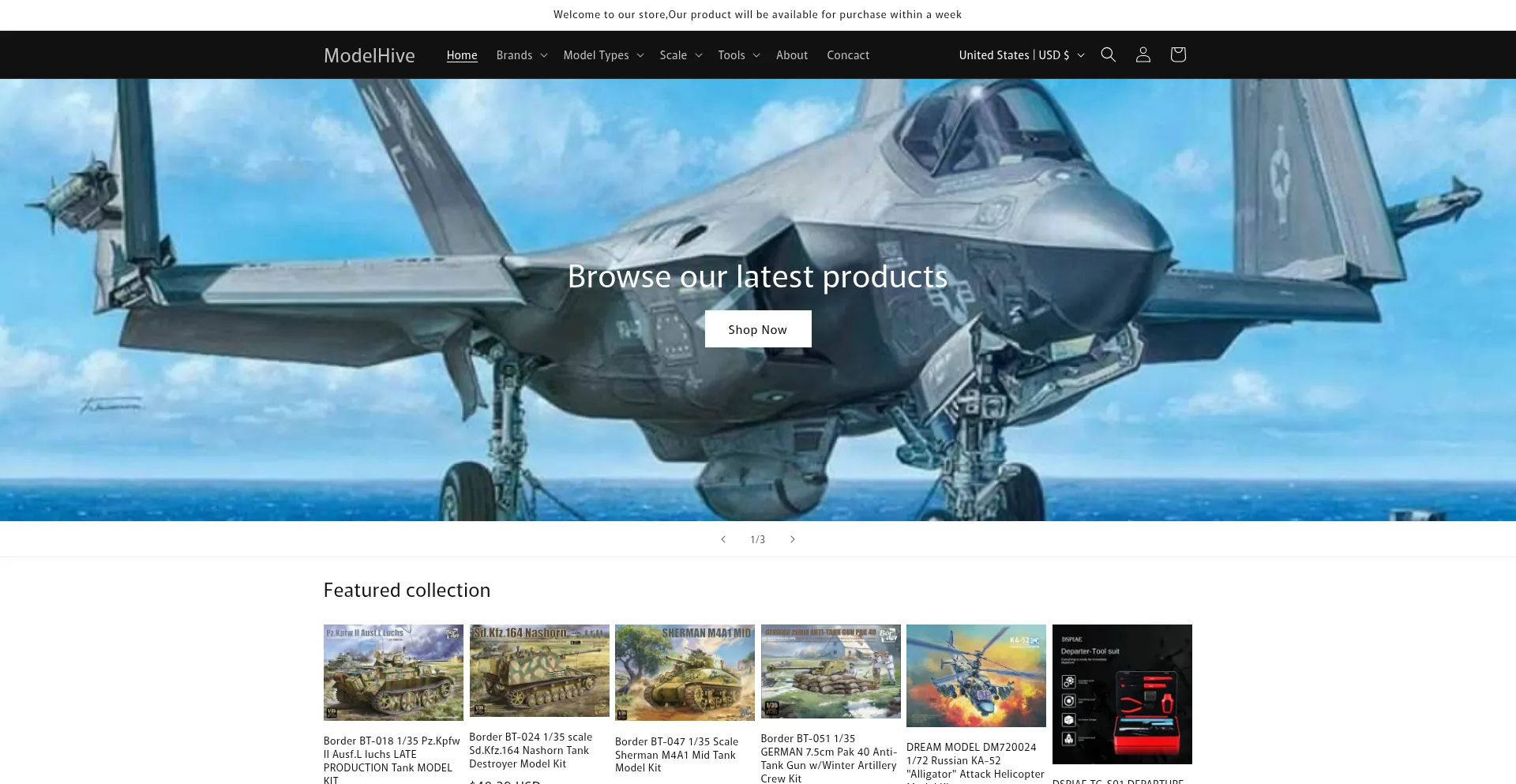This screenshot has width=1516, height=784.
Task: Open the search magnifier icon
Action: pos(1108,54)
